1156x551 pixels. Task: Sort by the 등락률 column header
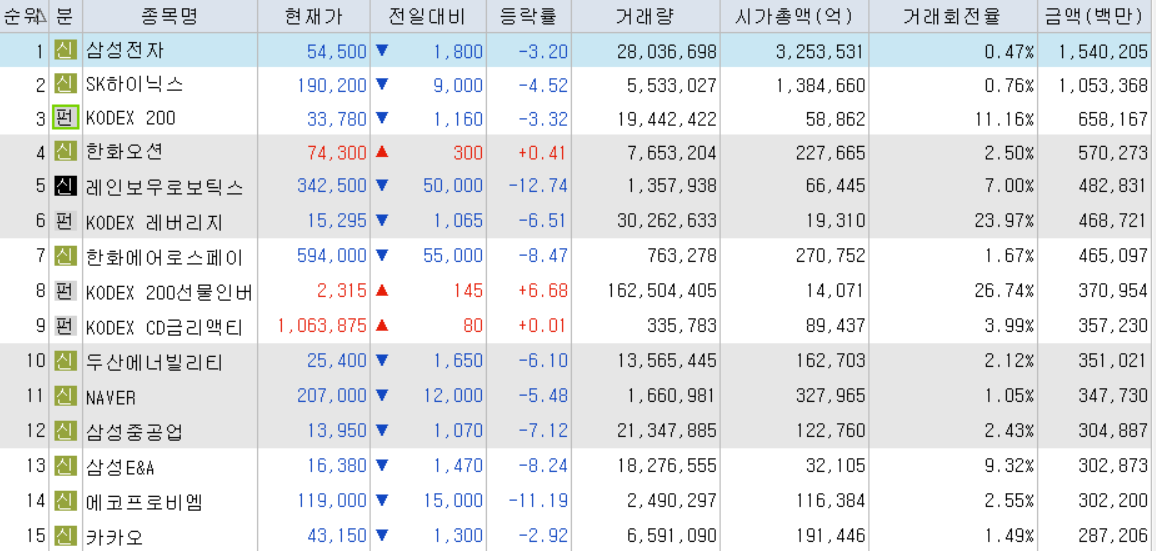point(528,16)
